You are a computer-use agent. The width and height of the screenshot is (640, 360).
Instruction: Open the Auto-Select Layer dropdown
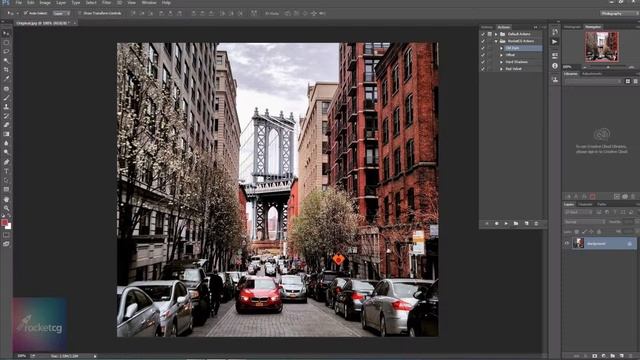pos(62,13)
